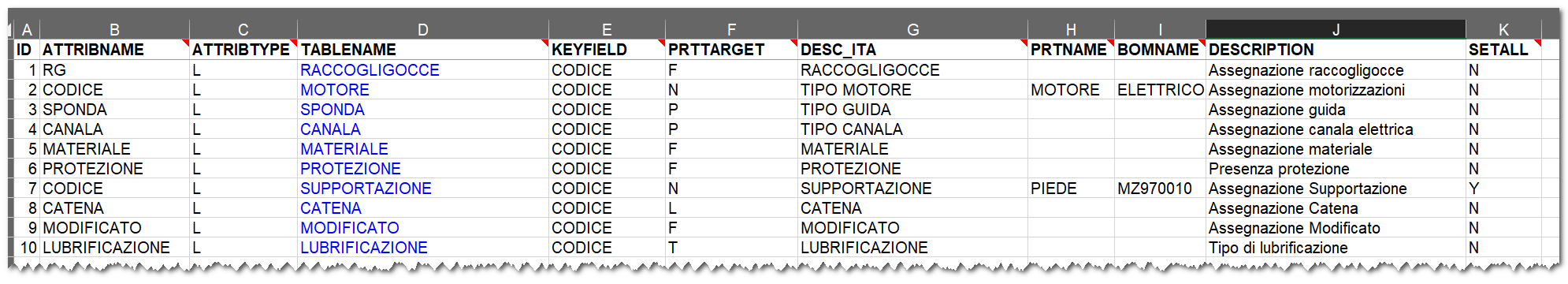
Task: Open RACCOGLIGOCCE table link
Action: point(370,70)
